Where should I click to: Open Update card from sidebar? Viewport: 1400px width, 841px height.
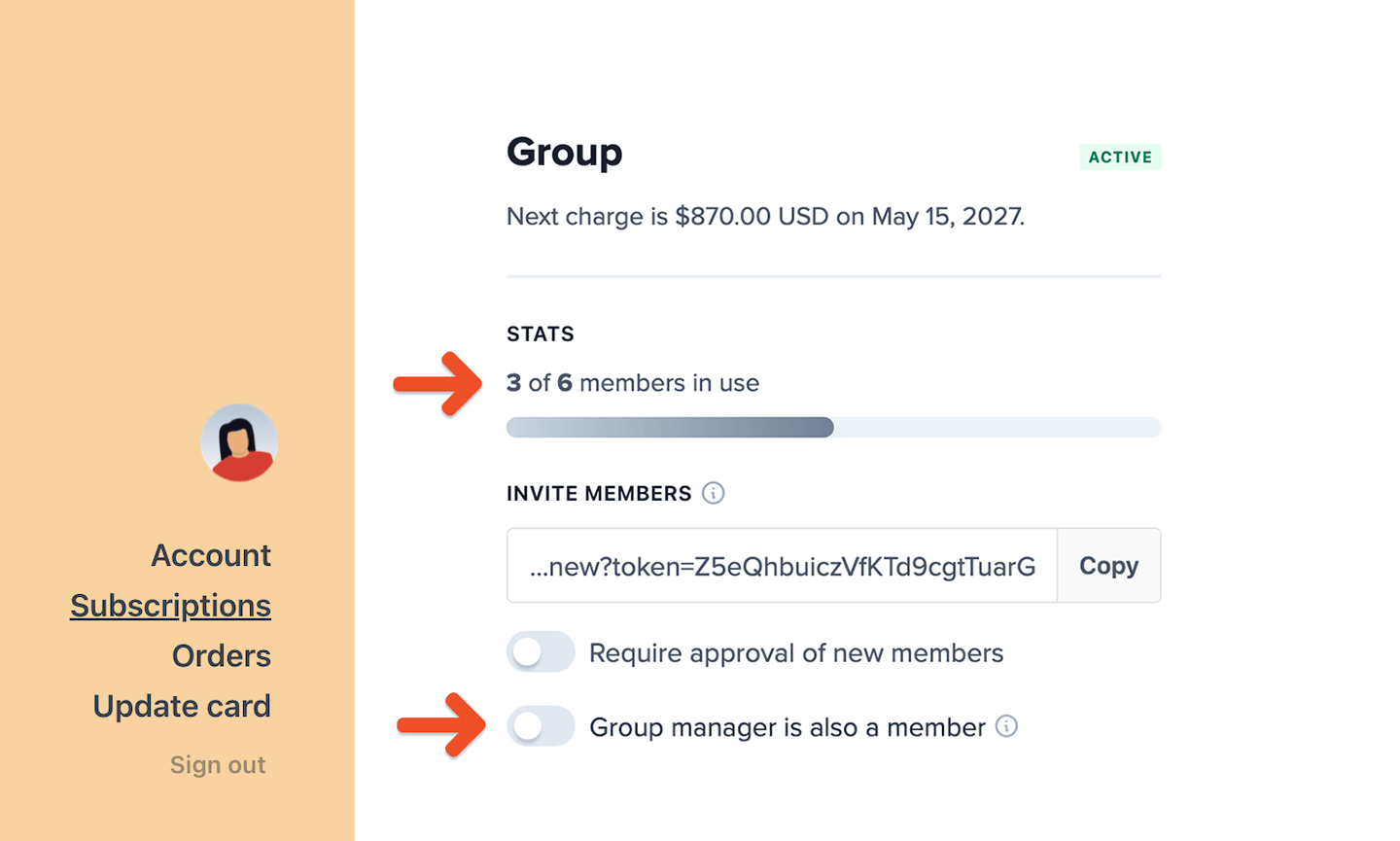pyautogui.click(x=182, y=707)
